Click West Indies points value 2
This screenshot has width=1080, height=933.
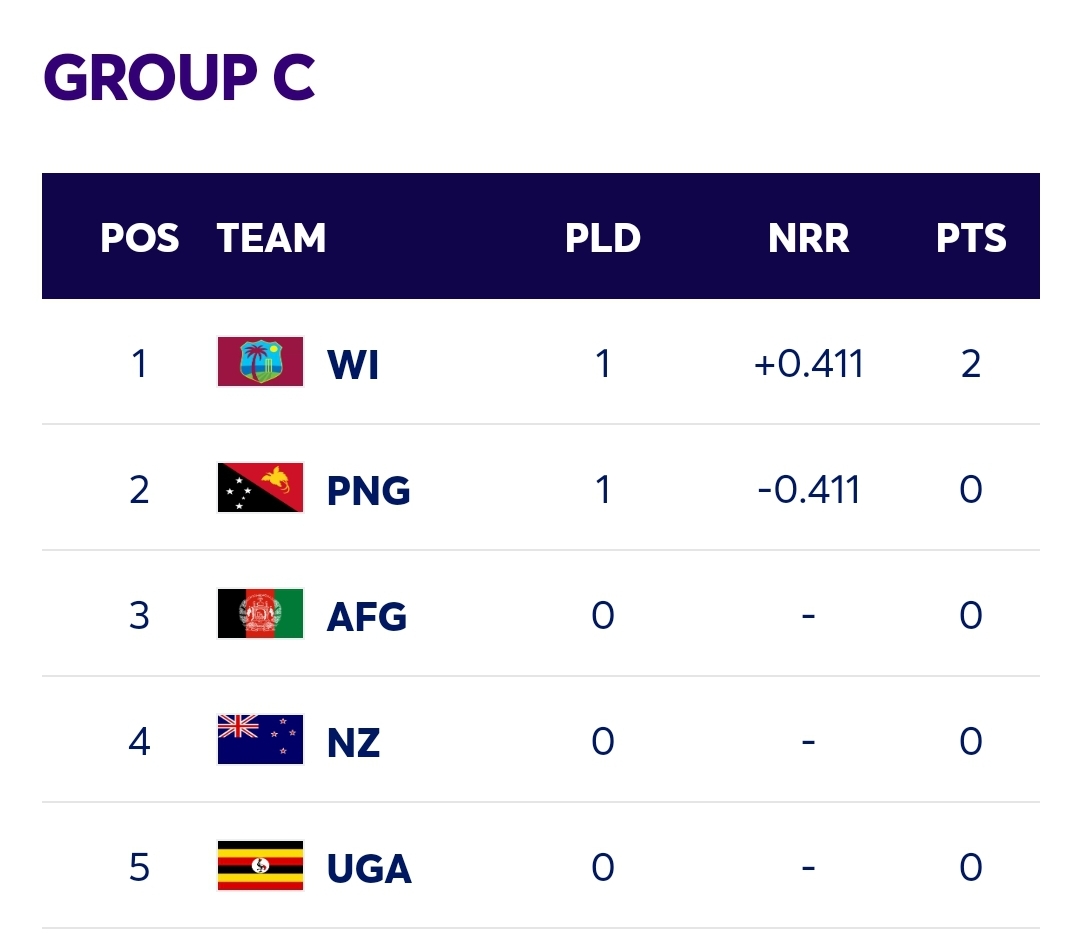(971, 364)
